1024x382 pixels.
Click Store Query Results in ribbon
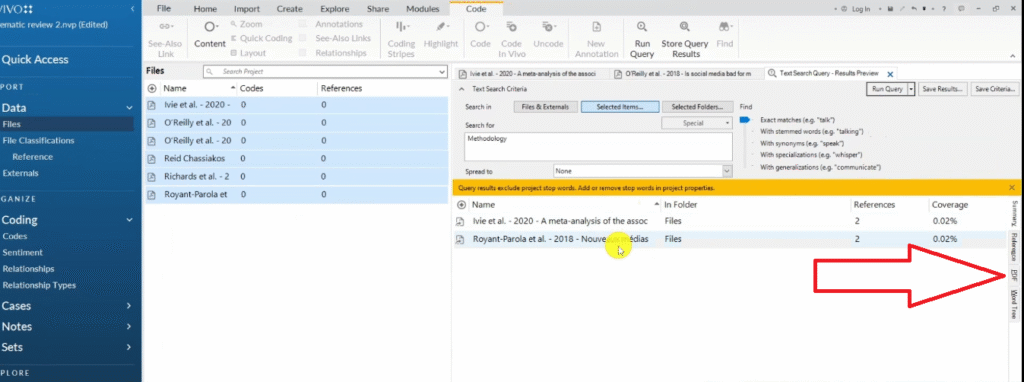tap(684, 38)
